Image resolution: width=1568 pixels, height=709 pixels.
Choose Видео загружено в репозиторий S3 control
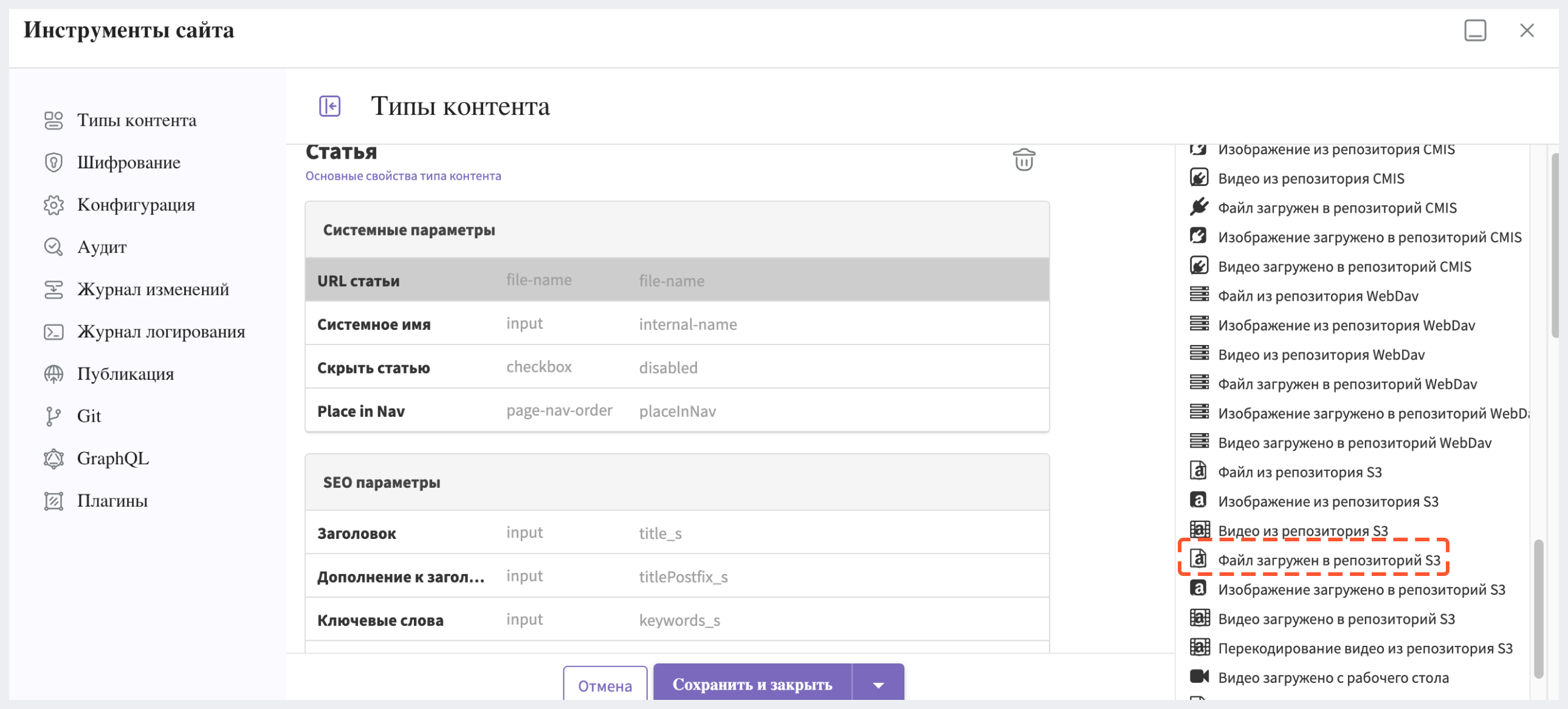point(1336,618)
